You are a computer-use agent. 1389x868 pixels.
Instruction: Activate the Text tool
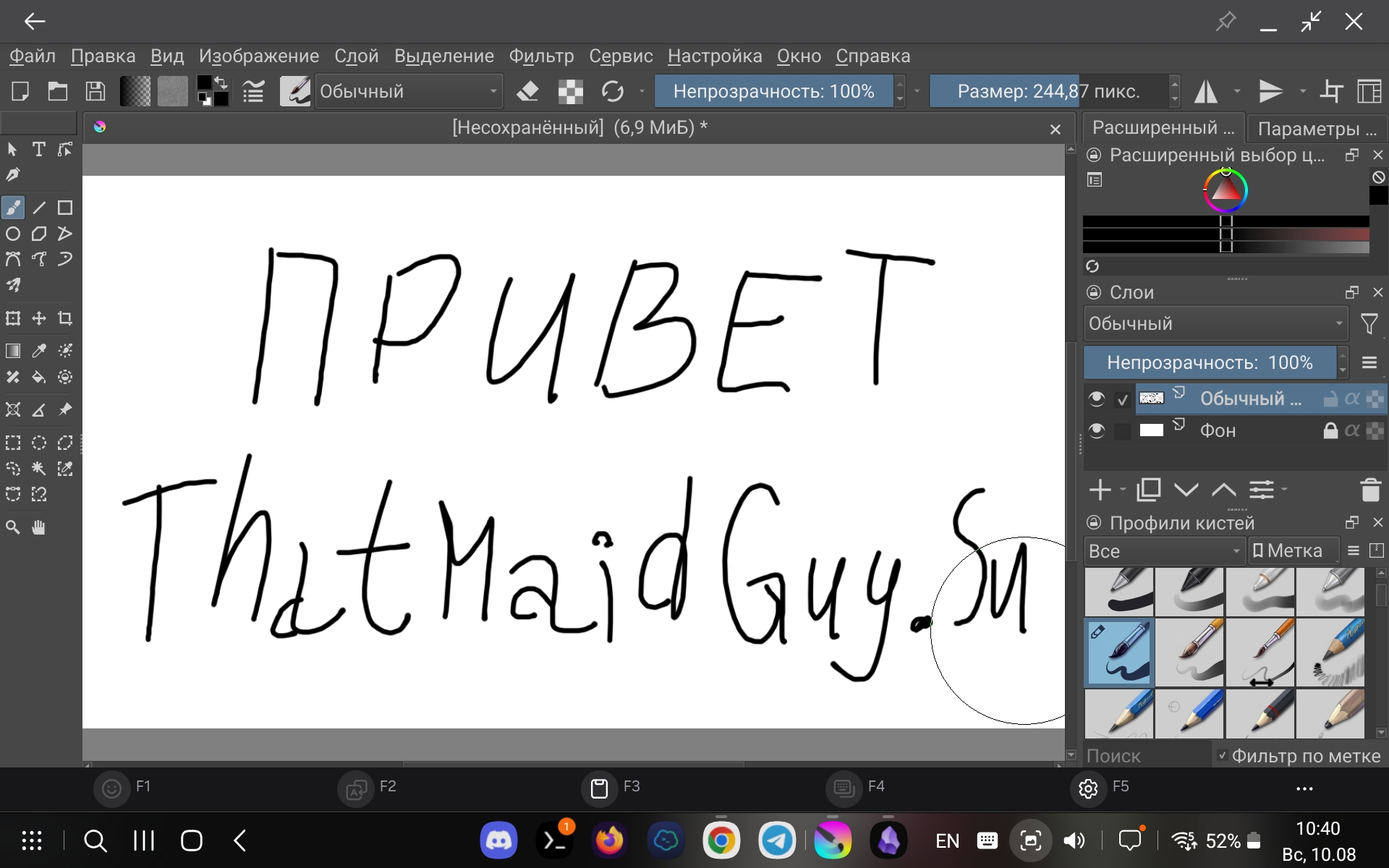click(x=38, y=149)
